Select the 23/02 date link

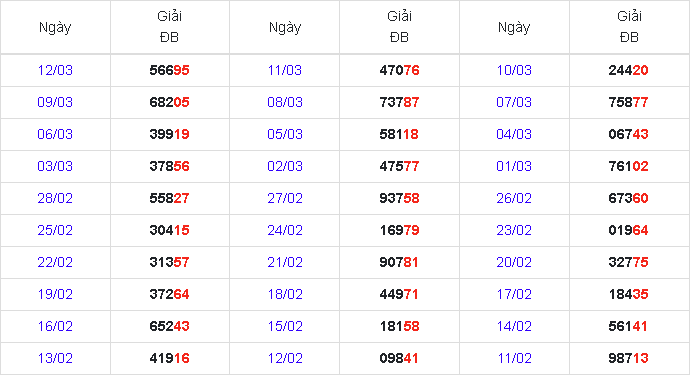(514, 230)
